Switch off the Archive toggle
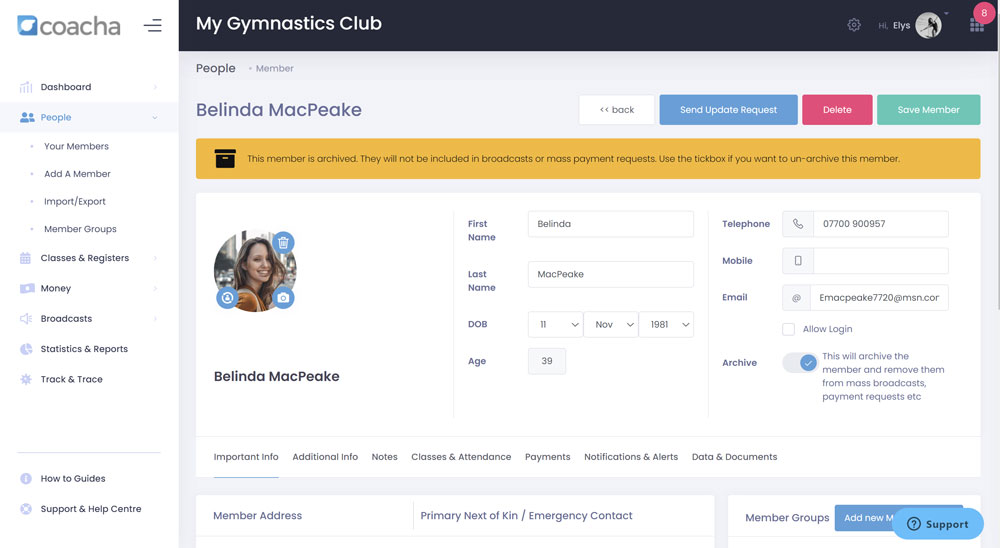The height and width of the screenshot is (548, 1000). coord(800,363)
